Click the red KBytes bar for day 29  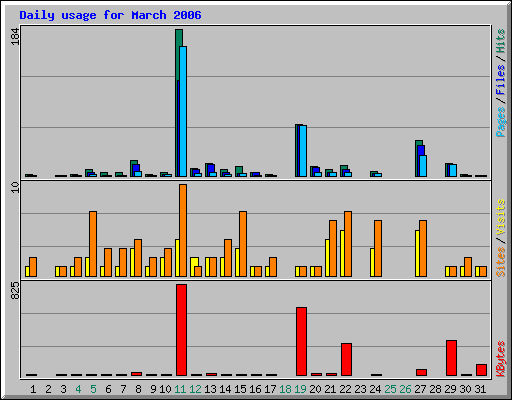click(451, 358)
